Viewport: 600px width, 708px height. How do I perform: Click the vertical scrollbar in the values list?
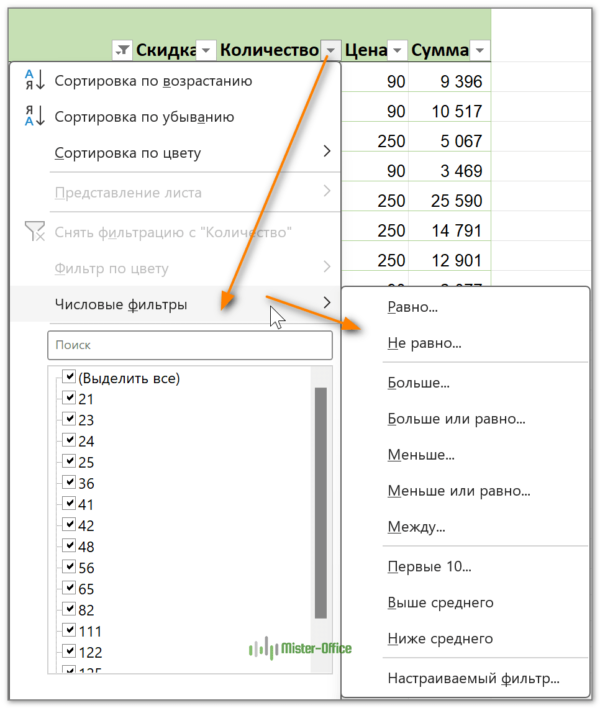tap(320, 500)
